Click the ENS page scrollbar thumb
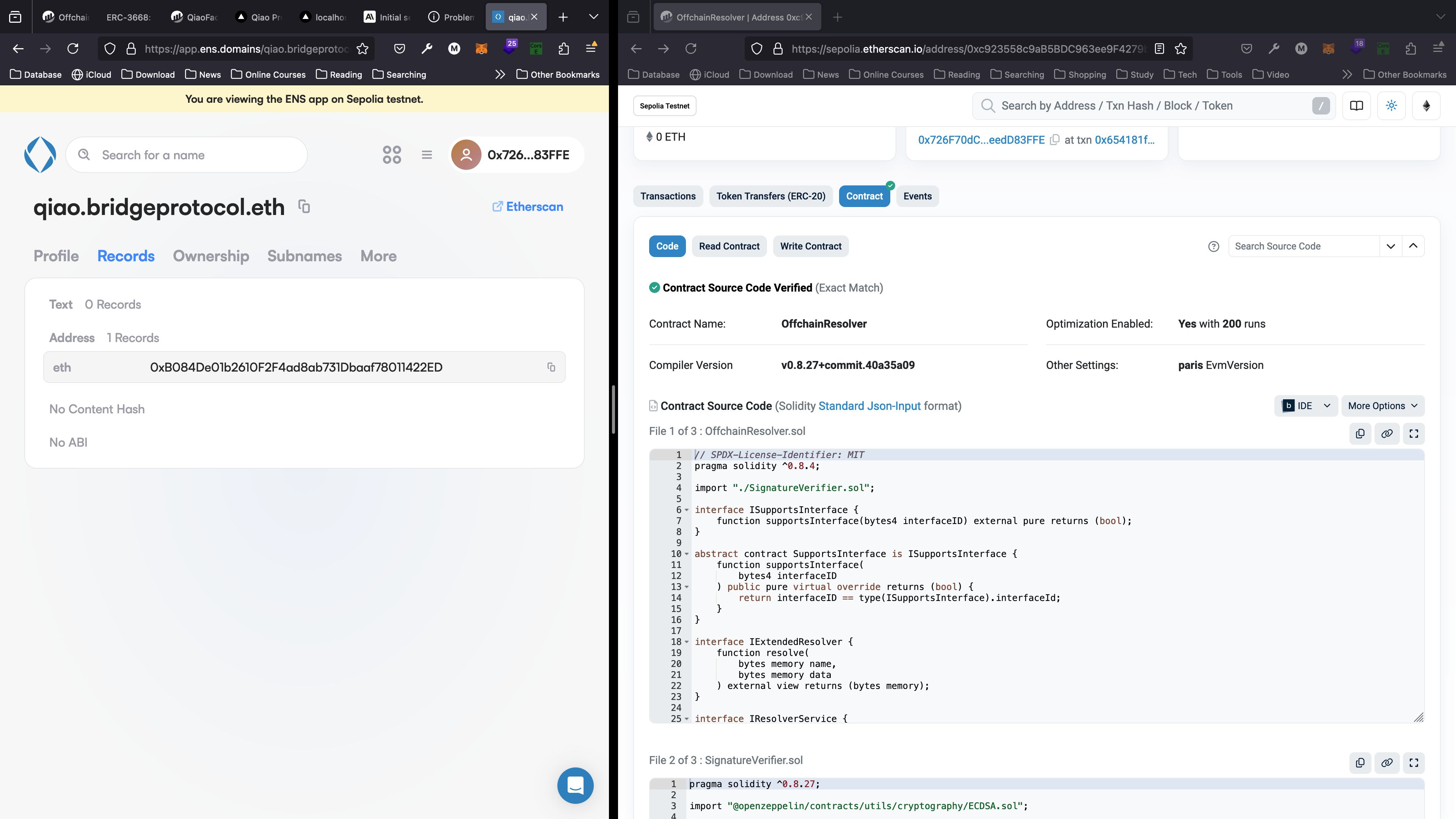 click(x=613, y=410)
